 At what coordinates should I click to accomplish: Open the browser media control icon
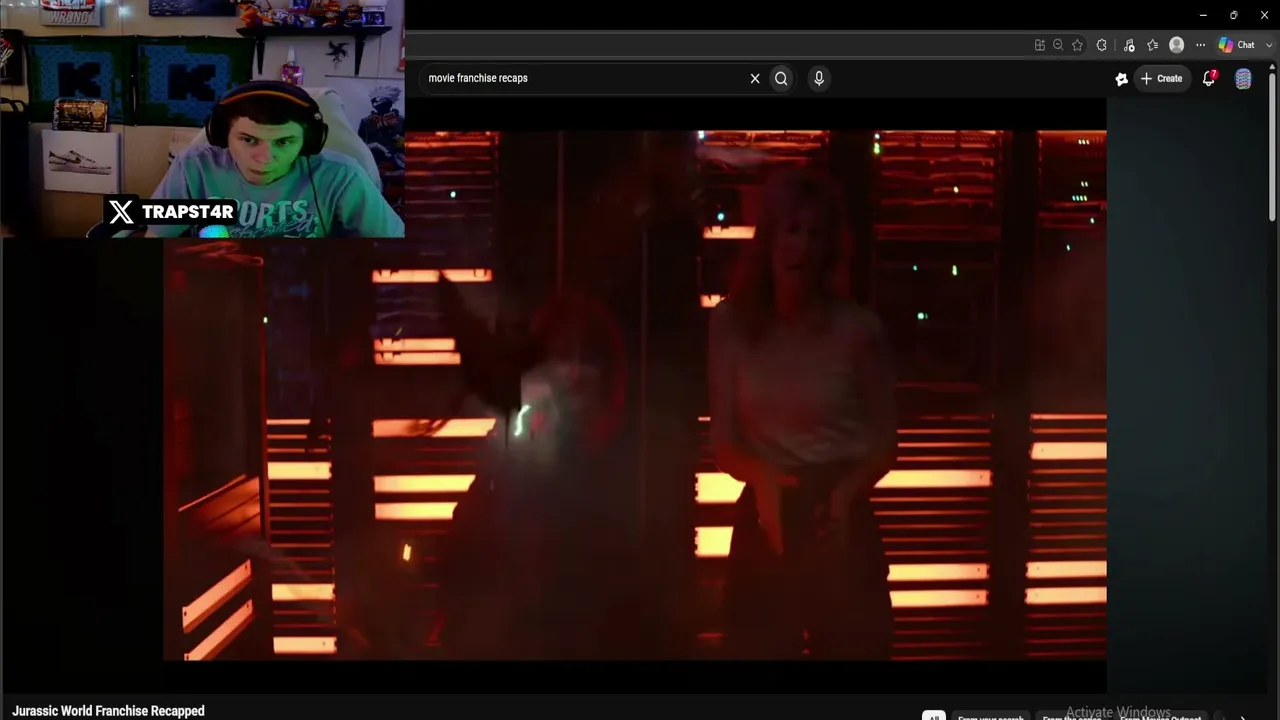tap(1129, 45)
